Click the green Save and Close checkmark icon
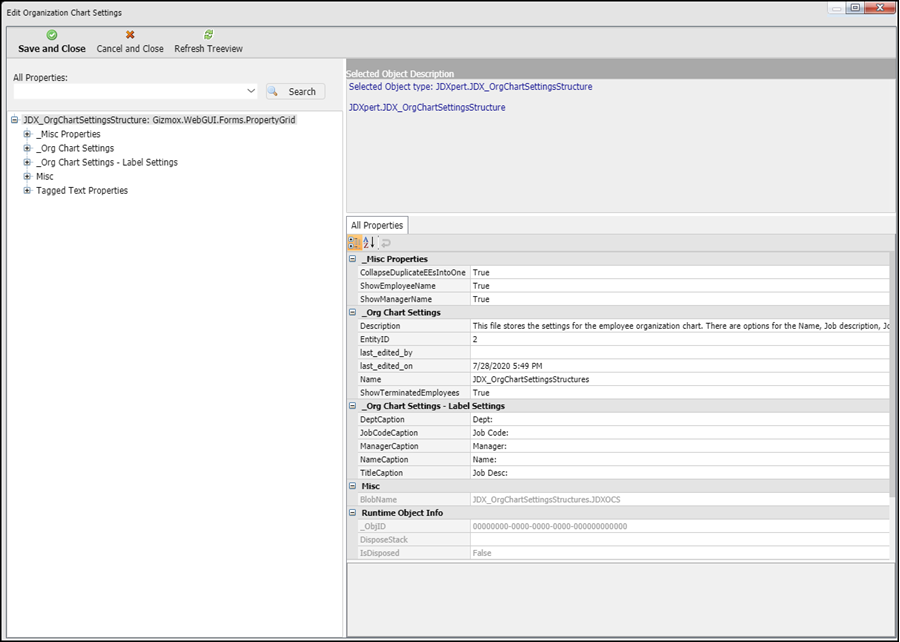This screenshot has height=642, width=900. pos(50,33)
